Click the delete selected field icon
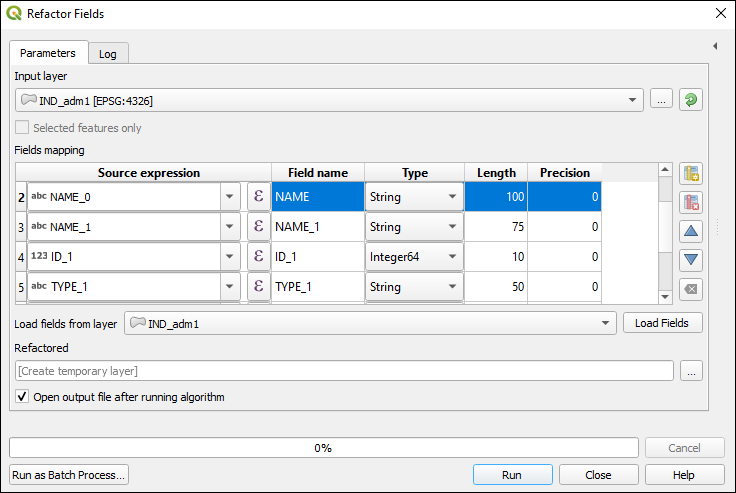 point(691,202)
